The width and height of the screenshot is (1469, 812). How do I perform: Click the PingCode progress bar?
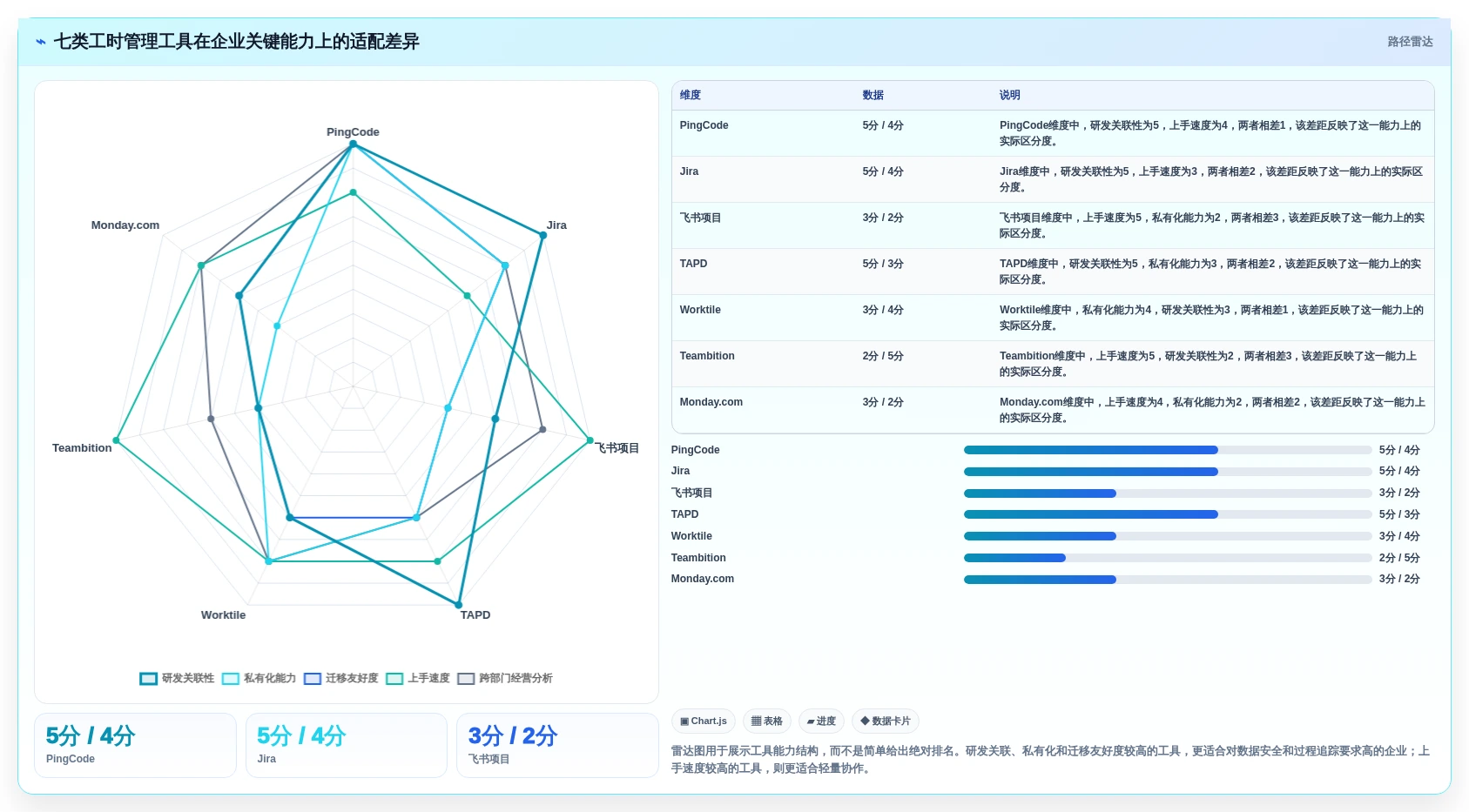point(1168,450)
